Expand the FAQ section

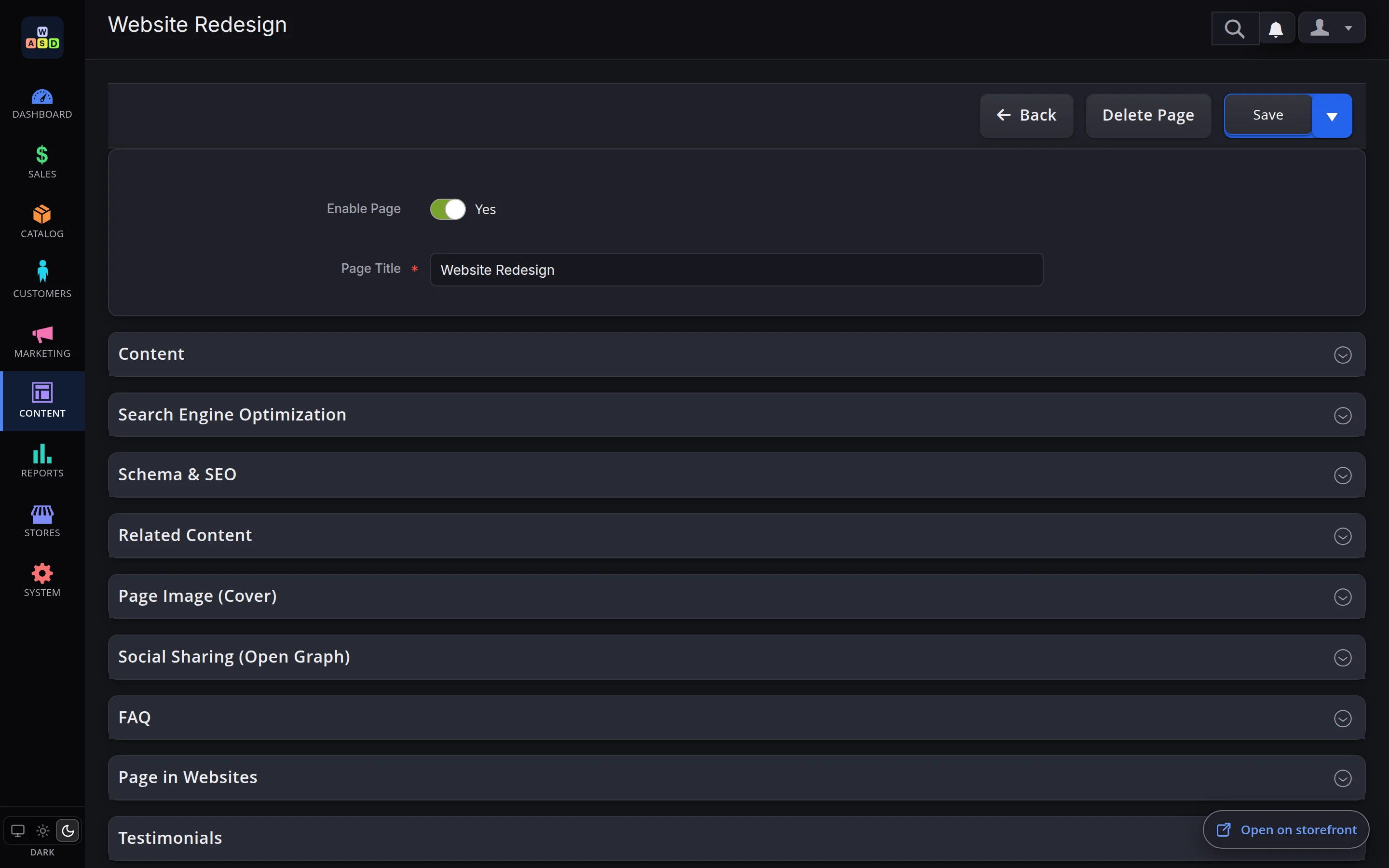(x=736, y=718)
